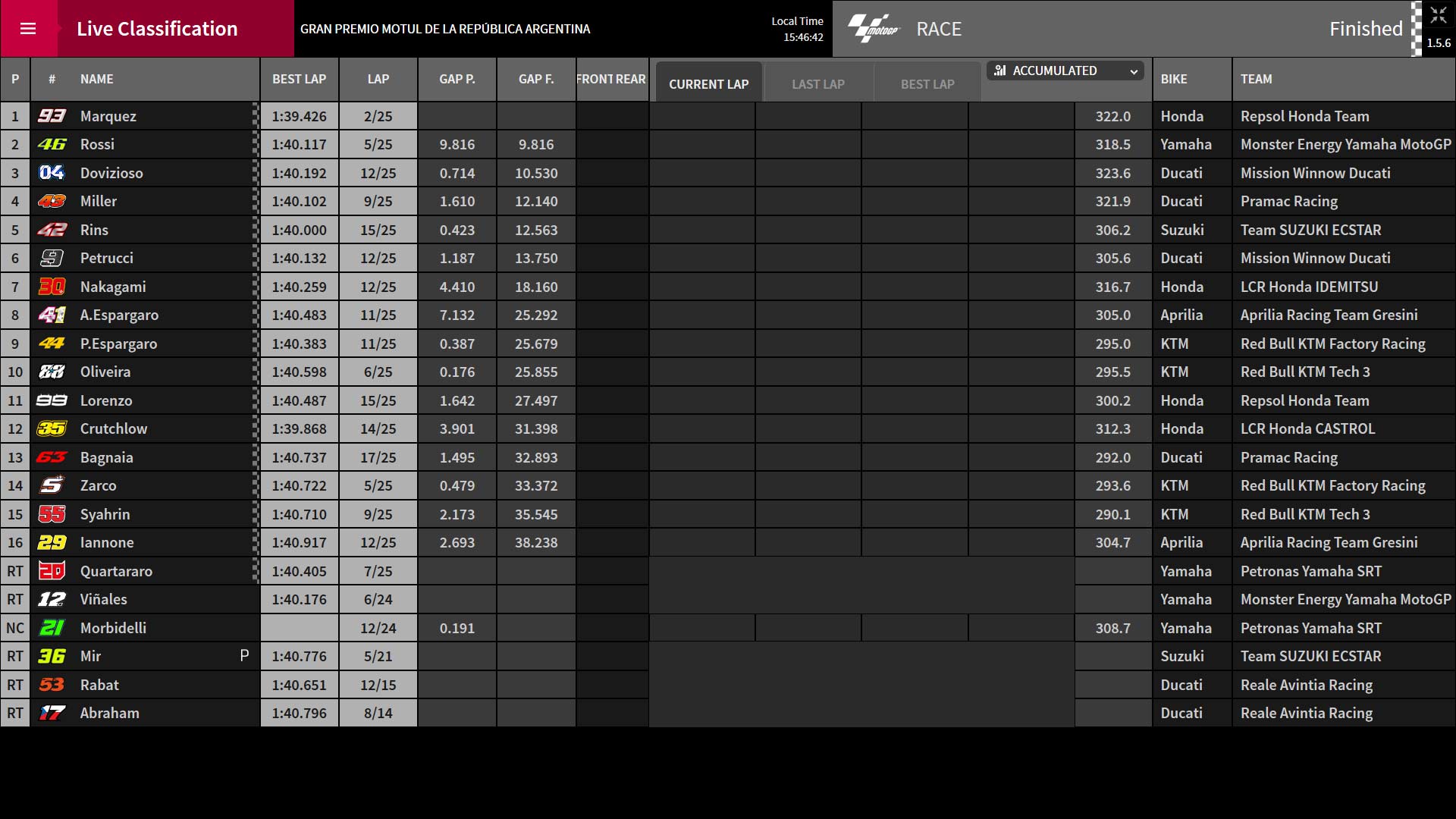Click the P pit indicator in Mir's row
This screenshot has height=819, width=1456.
[244, 655]
